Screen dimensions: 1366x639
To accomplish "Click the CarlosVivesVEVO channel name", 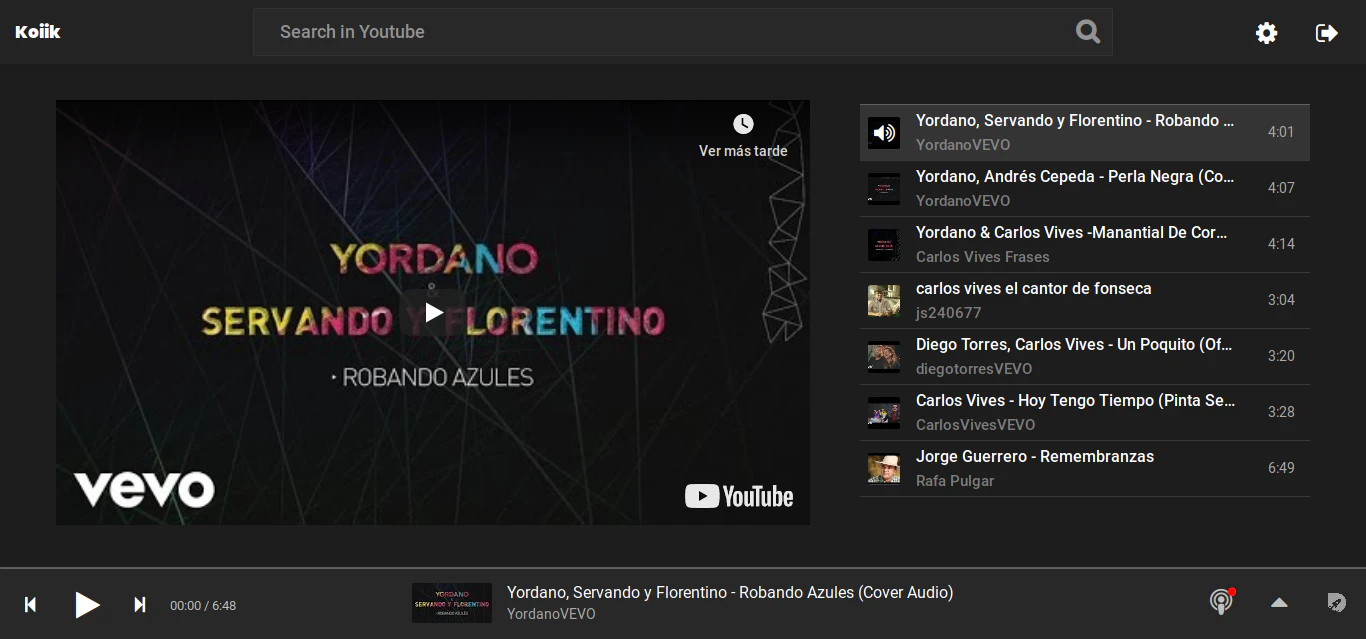I will 976,425.
